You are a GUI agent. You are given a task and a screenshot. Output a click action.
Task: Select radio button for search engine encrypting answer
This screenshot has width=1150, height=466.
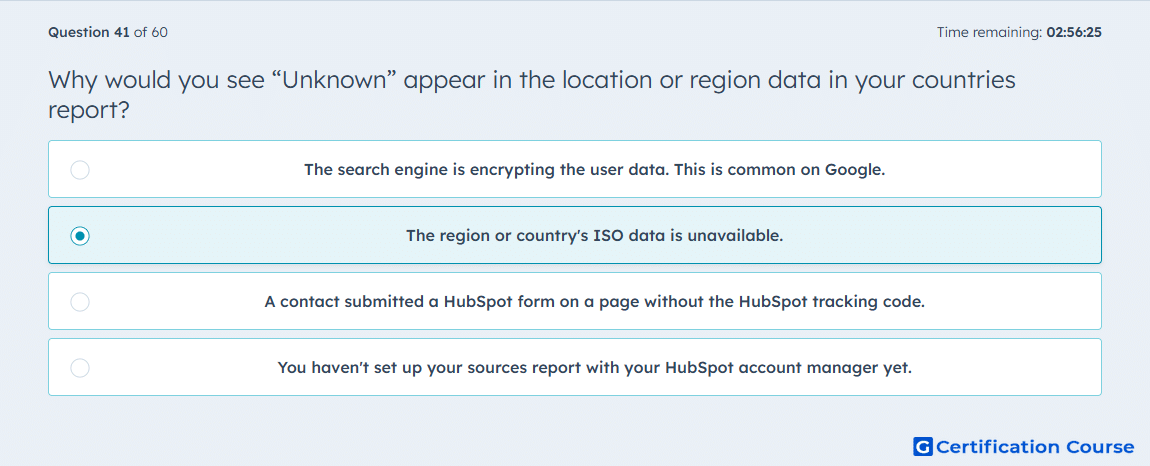pos(80,170)
